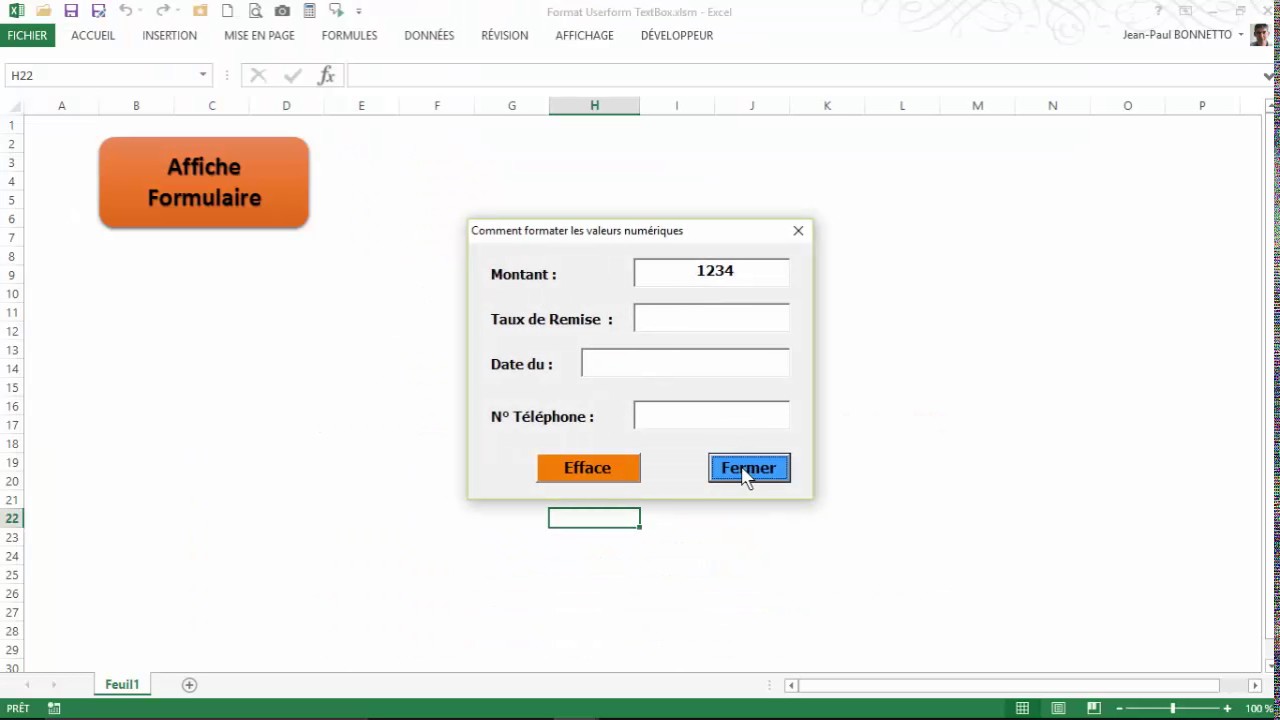Click the Taux de Remise text field

711,318
